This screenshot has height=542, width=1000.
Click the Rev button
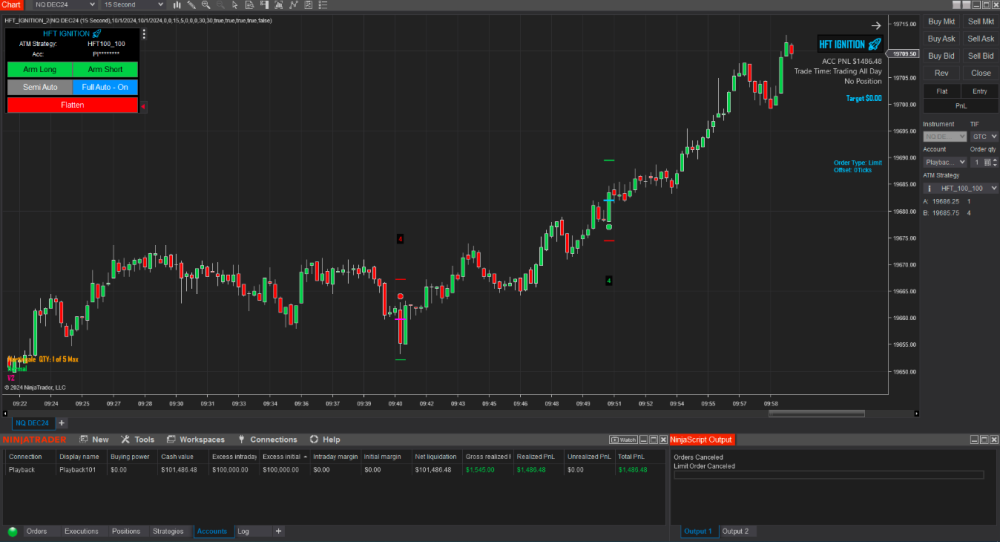click(x=941, y=73)
